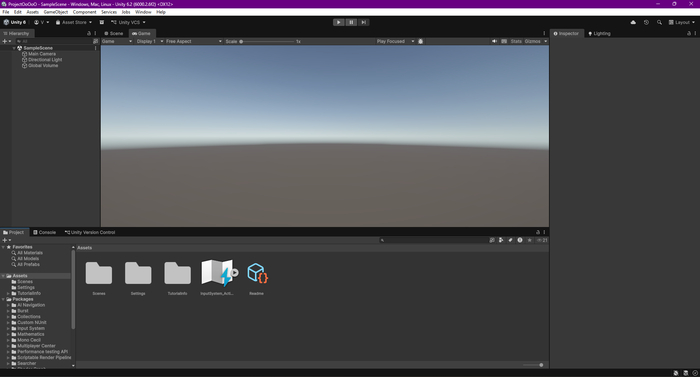Open the Assets menu

pyautogui.click(x=33, y=12)
